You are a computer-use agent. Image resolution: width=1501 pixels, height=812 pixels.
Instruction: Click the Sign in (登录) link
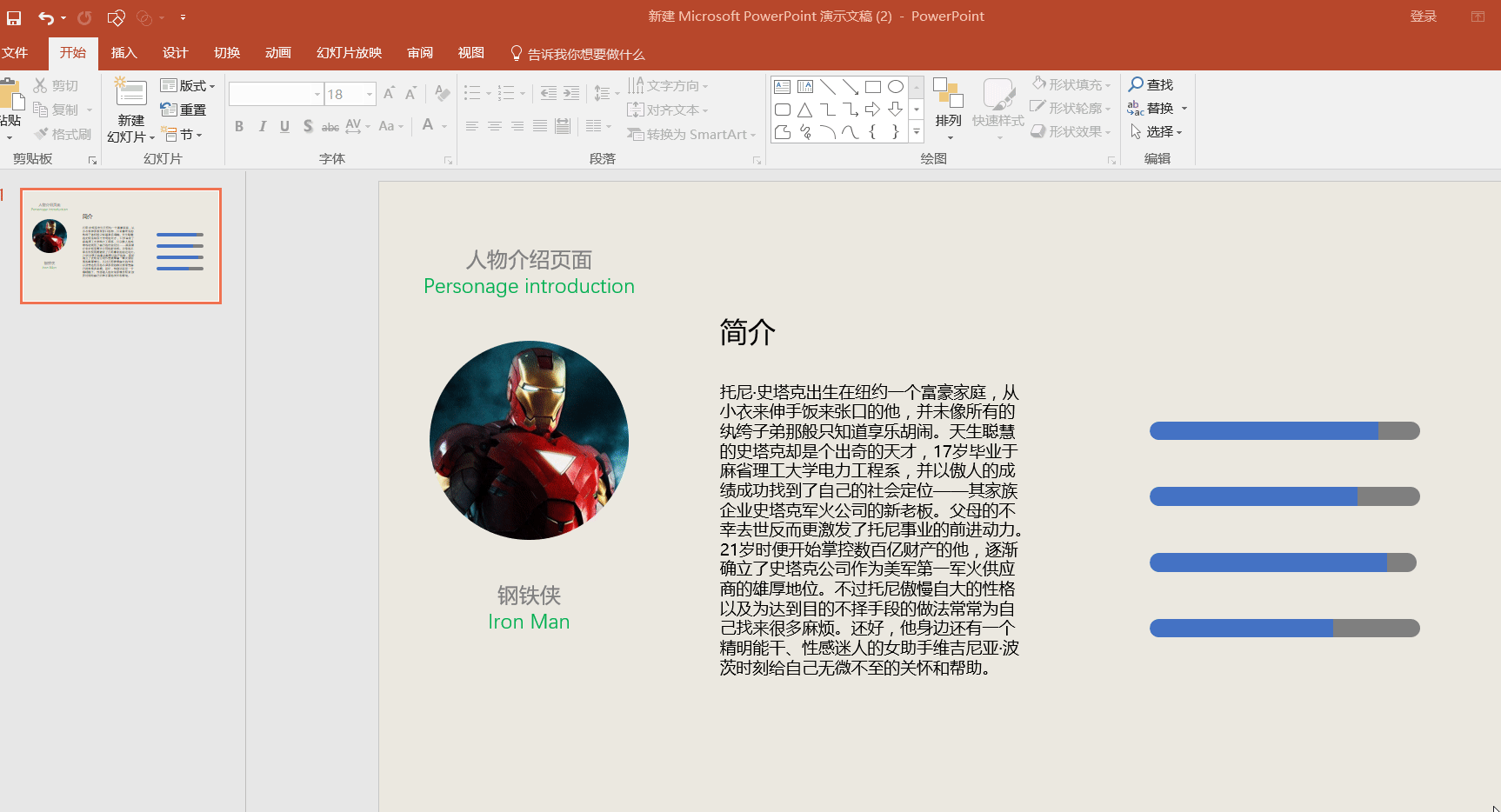click(1424, 17)
